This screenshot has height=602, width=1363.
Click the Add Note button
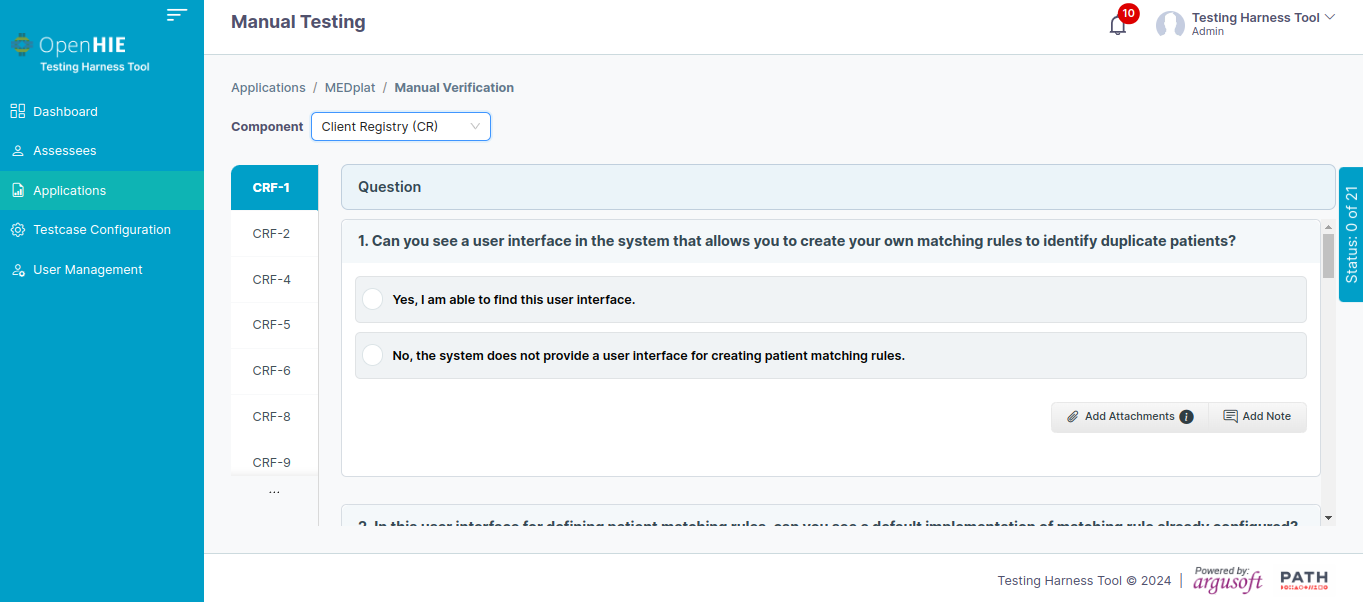[1257, 417]
